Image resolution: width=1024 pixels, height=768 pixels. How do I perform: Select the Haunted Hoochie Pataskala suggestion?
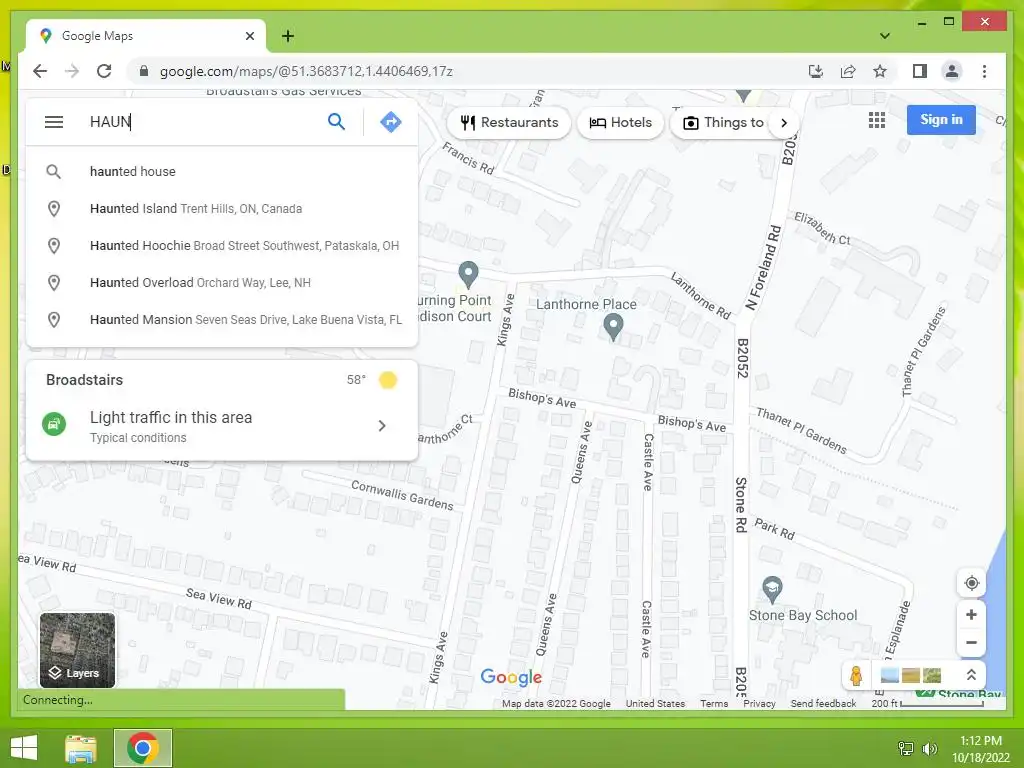(x=222, y=246)
